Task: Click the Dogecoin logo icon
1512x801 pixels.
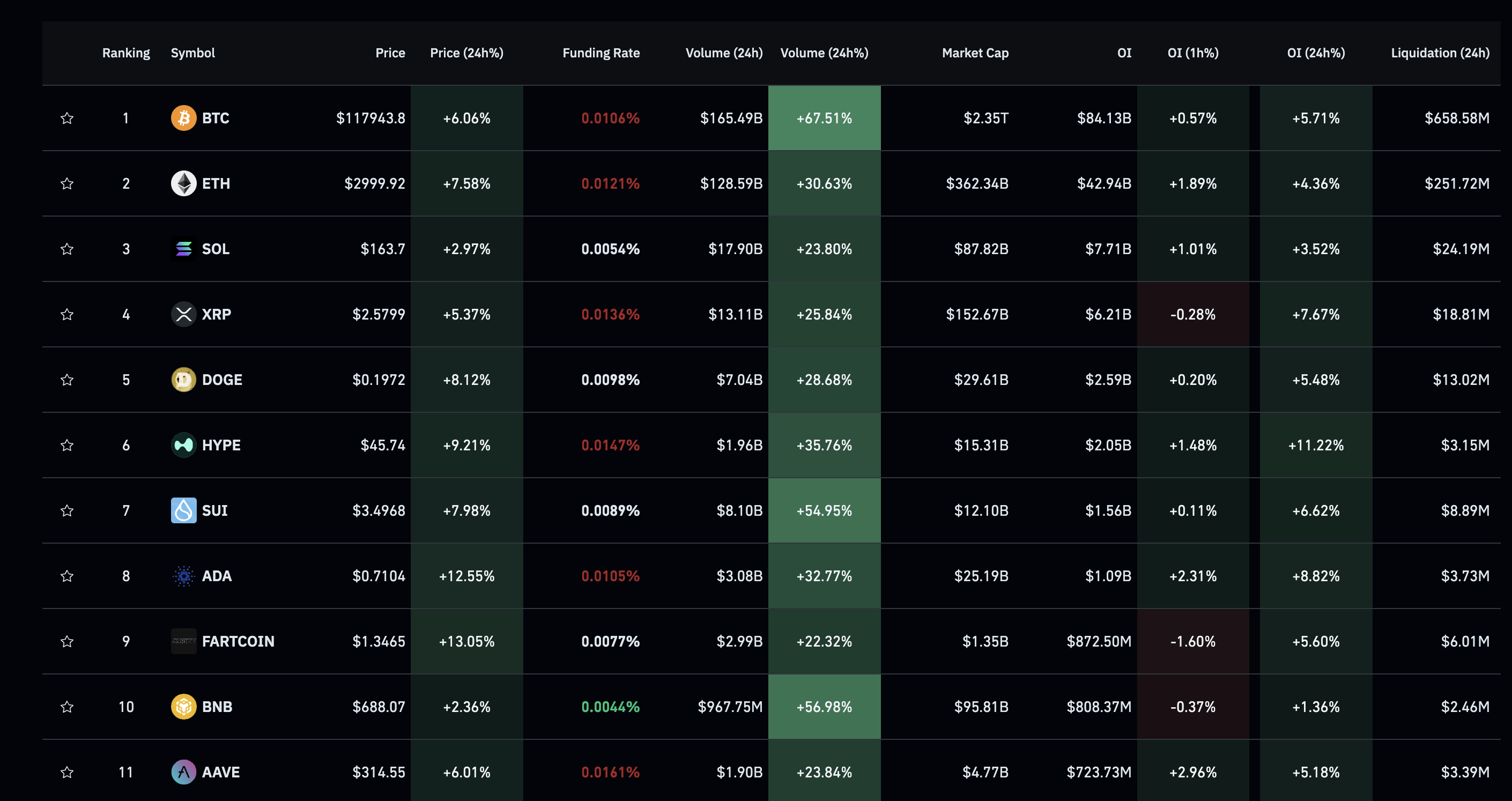Action: point(183,380)
